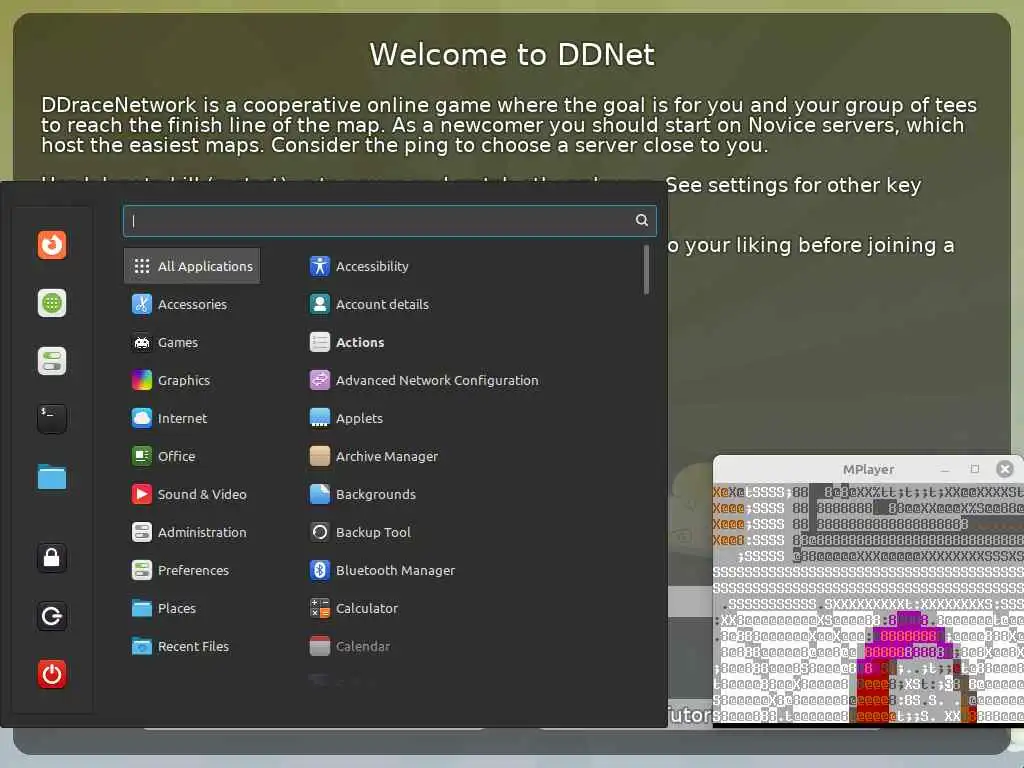
Task: Log out using the circular arrow icon
Action: (x=52, y=616)
